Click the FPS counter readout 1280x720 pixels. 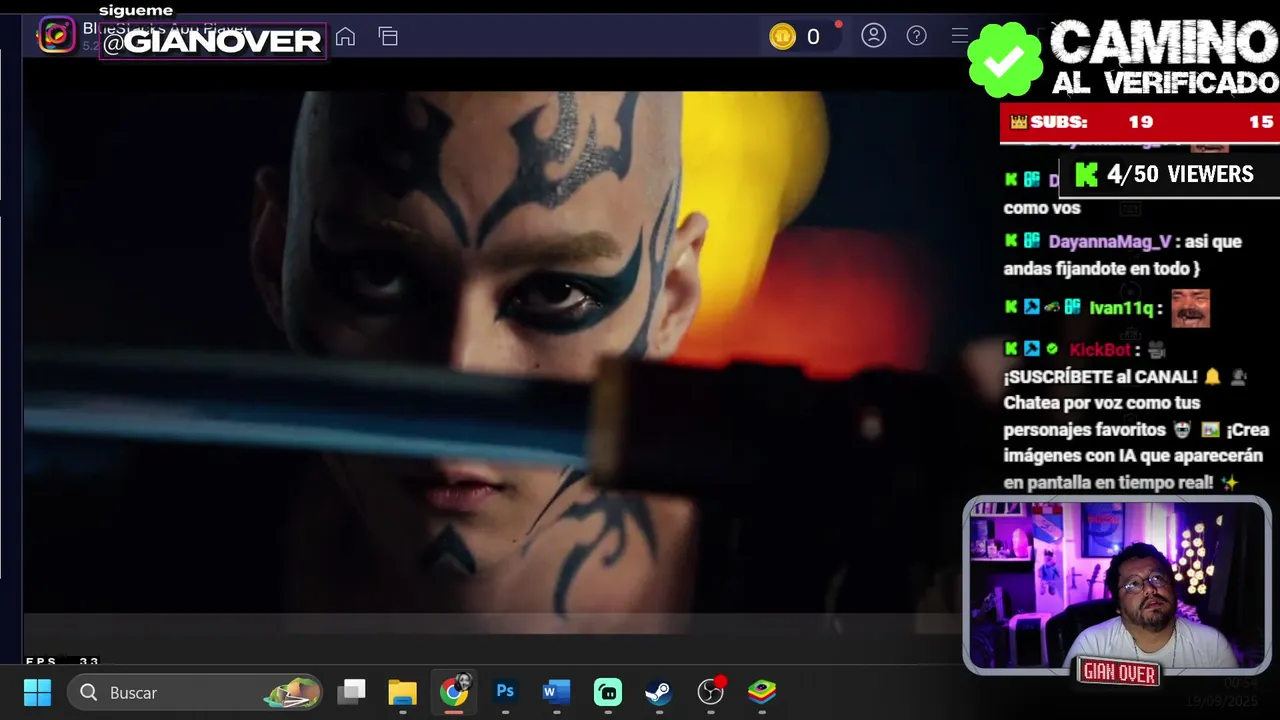[x=62, y=661]
